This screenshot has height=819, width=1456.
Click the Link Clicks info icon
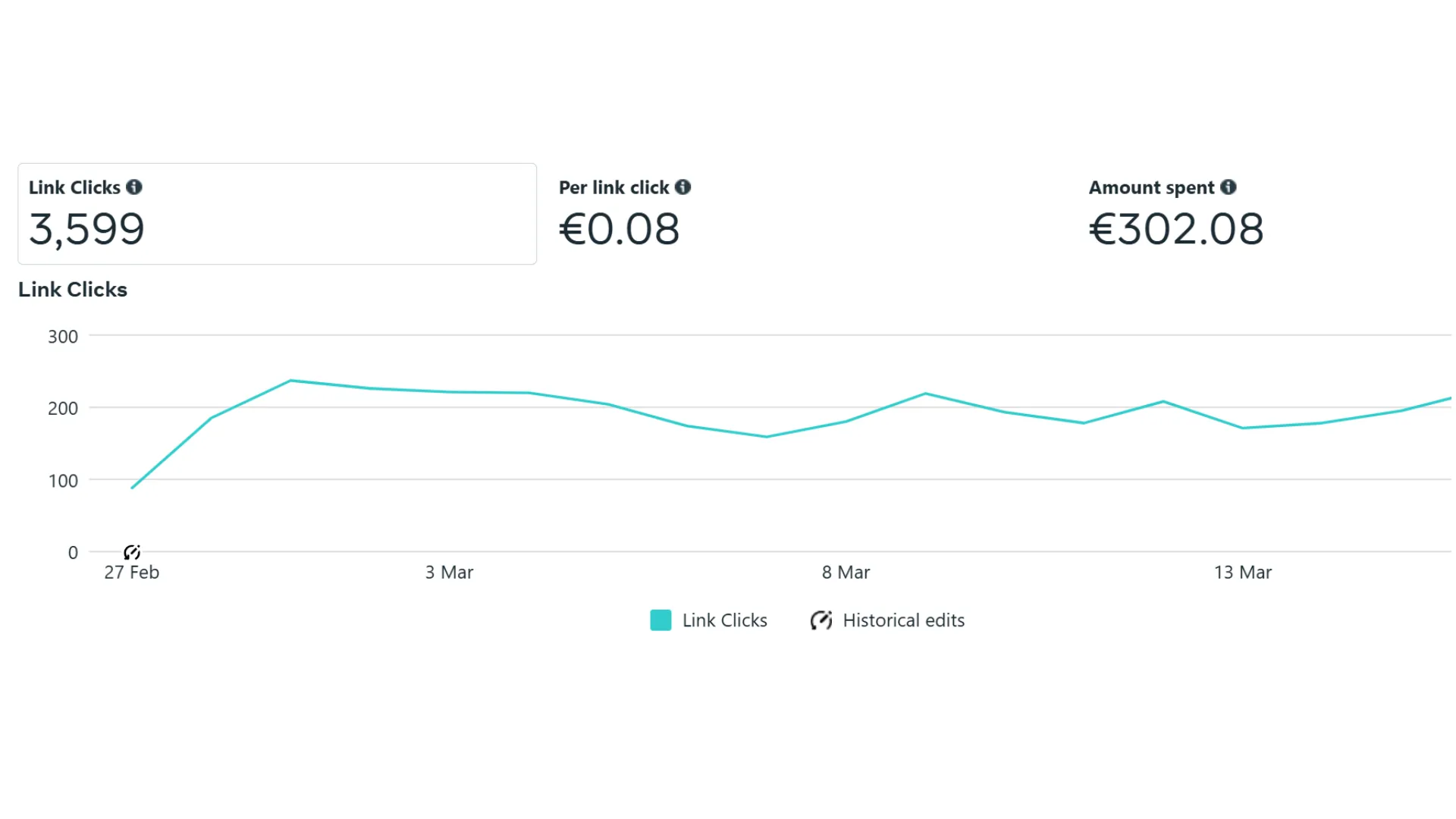[134, 187]
